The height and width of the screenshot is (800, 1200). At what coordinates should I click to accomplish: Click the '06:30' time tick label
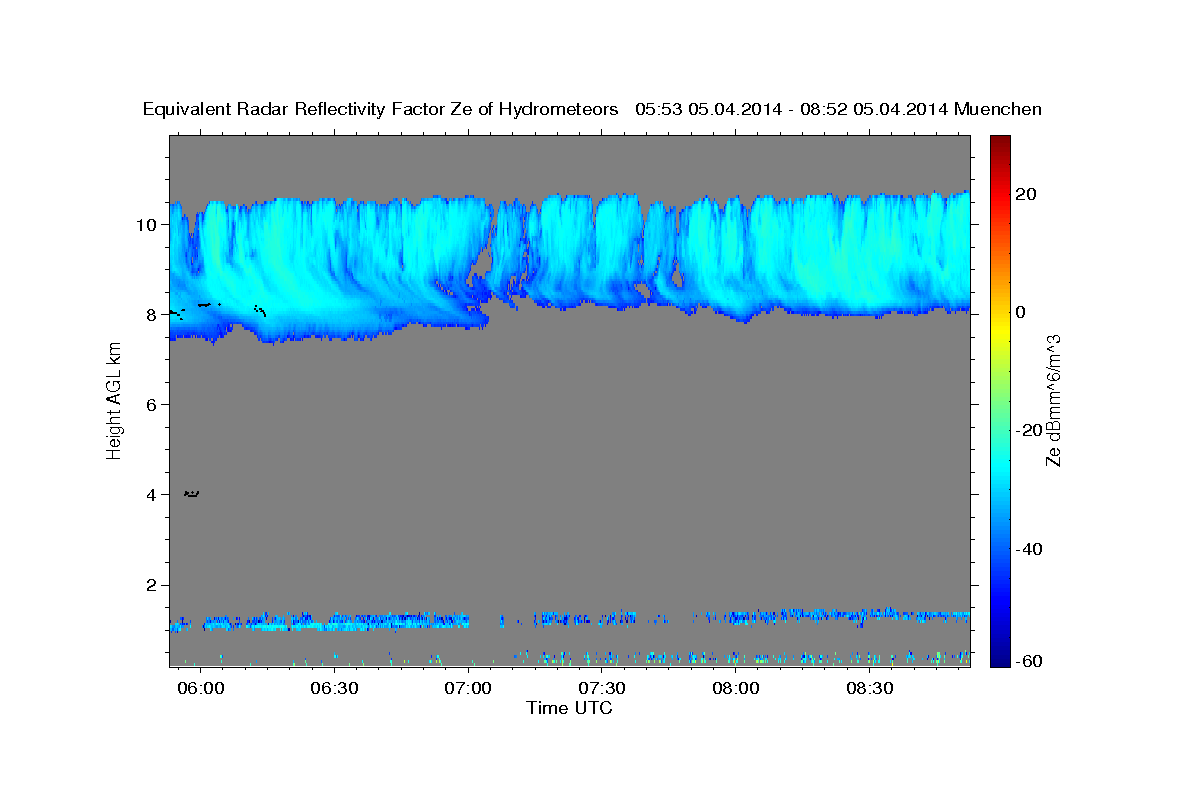(334, 689)
